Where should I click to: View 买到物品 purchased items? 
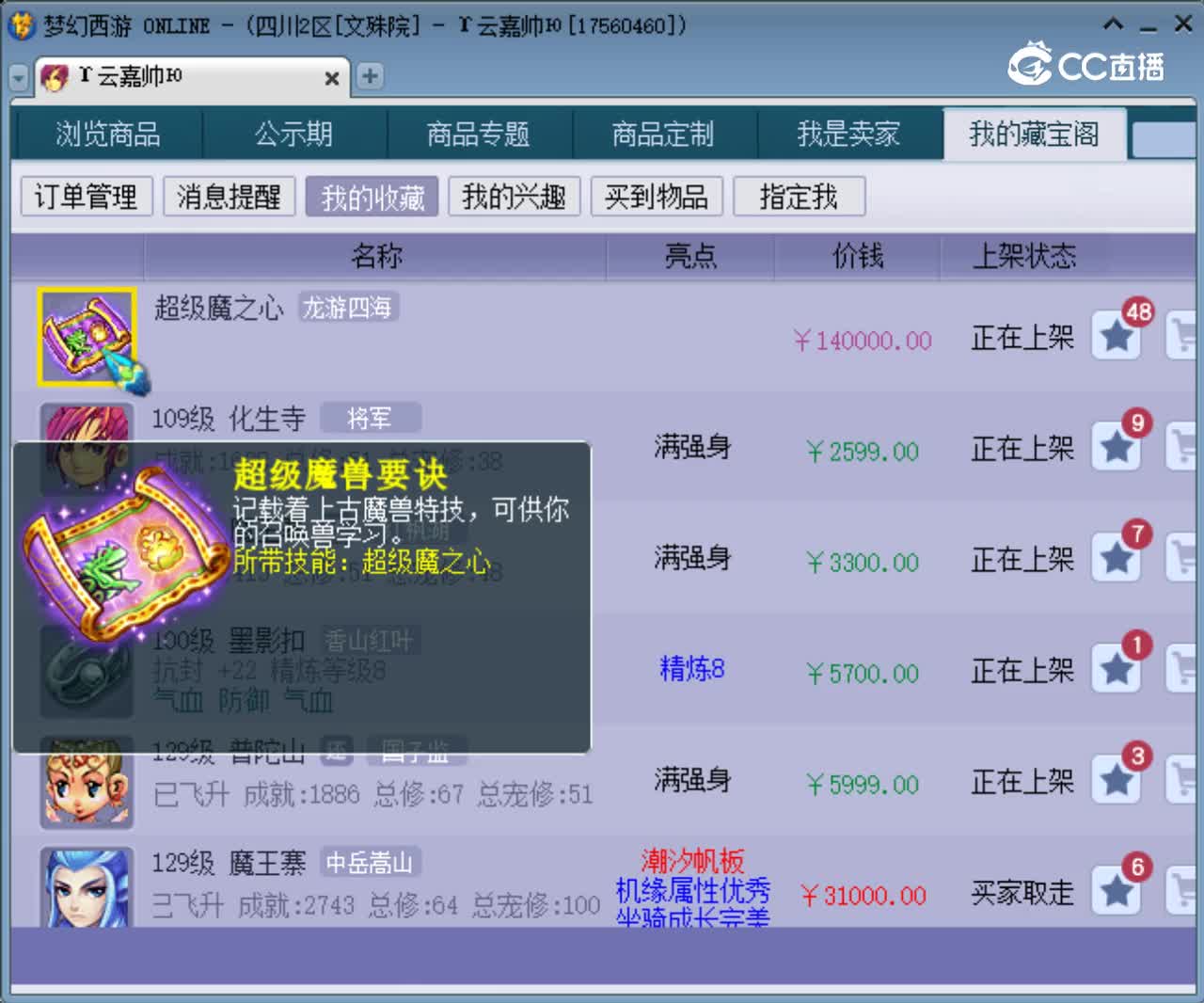(x=657, y=197)
